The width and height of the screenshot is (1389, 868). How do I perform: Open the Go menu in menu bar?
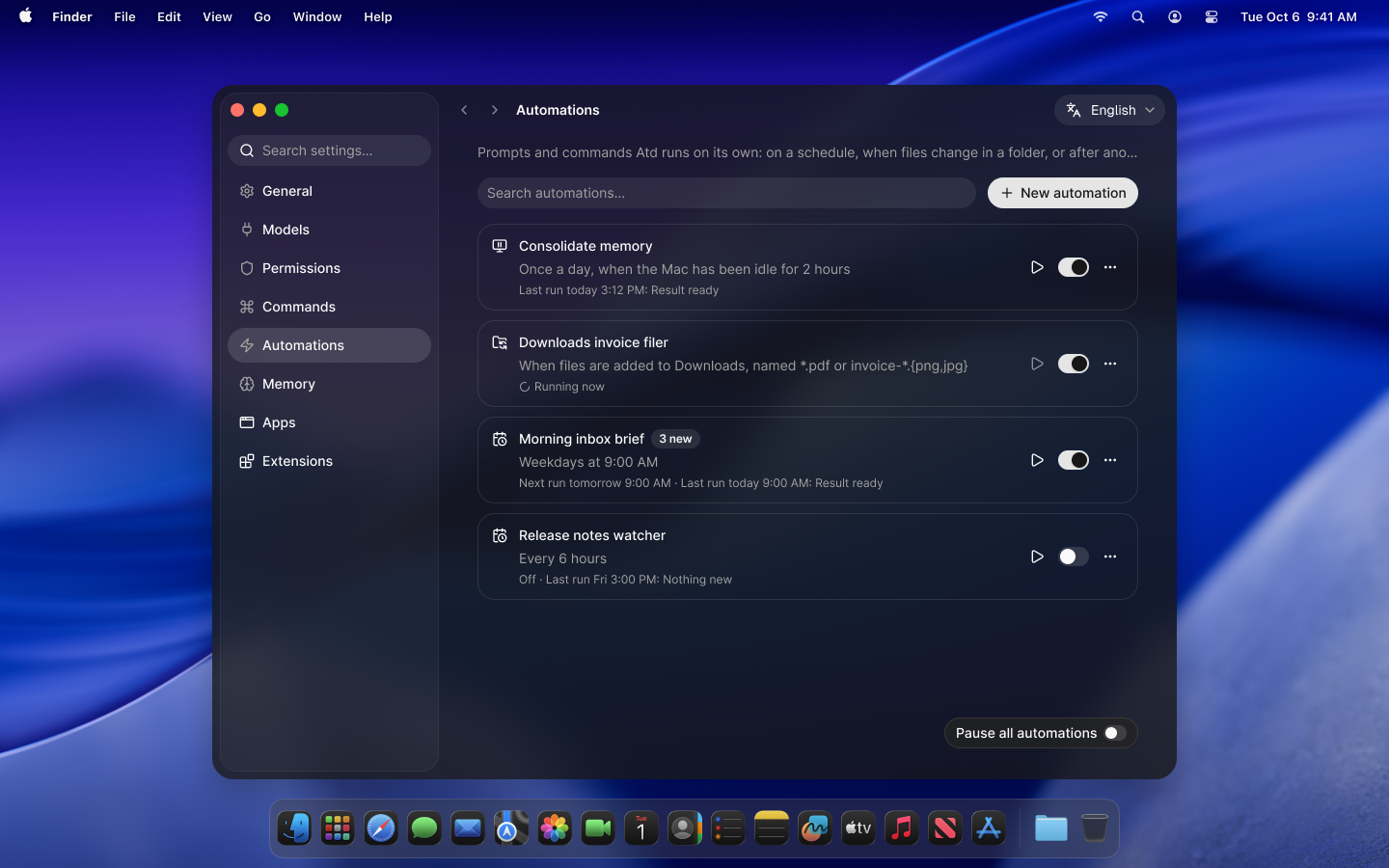tap(262, 16)
